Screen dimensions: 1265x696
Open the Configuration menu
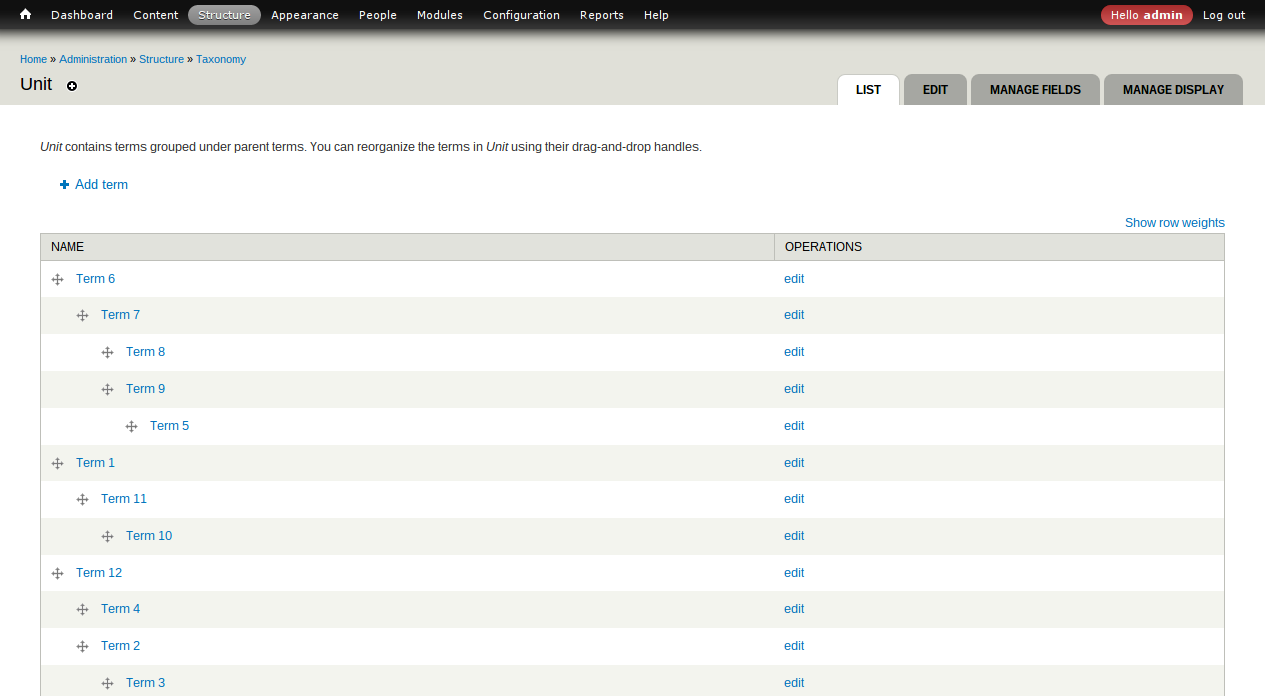point(521,15)
